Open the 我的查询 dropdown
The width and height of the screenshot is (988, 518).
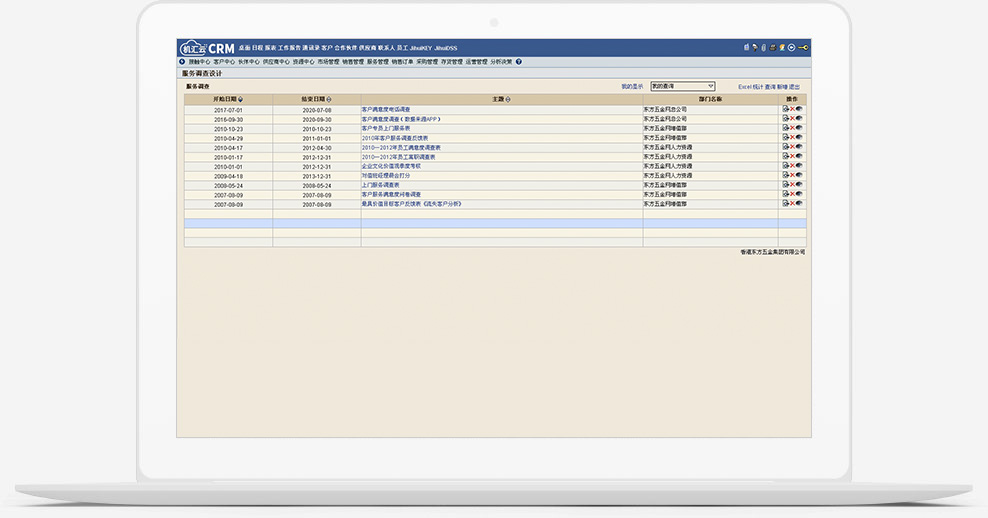point(682,87)
